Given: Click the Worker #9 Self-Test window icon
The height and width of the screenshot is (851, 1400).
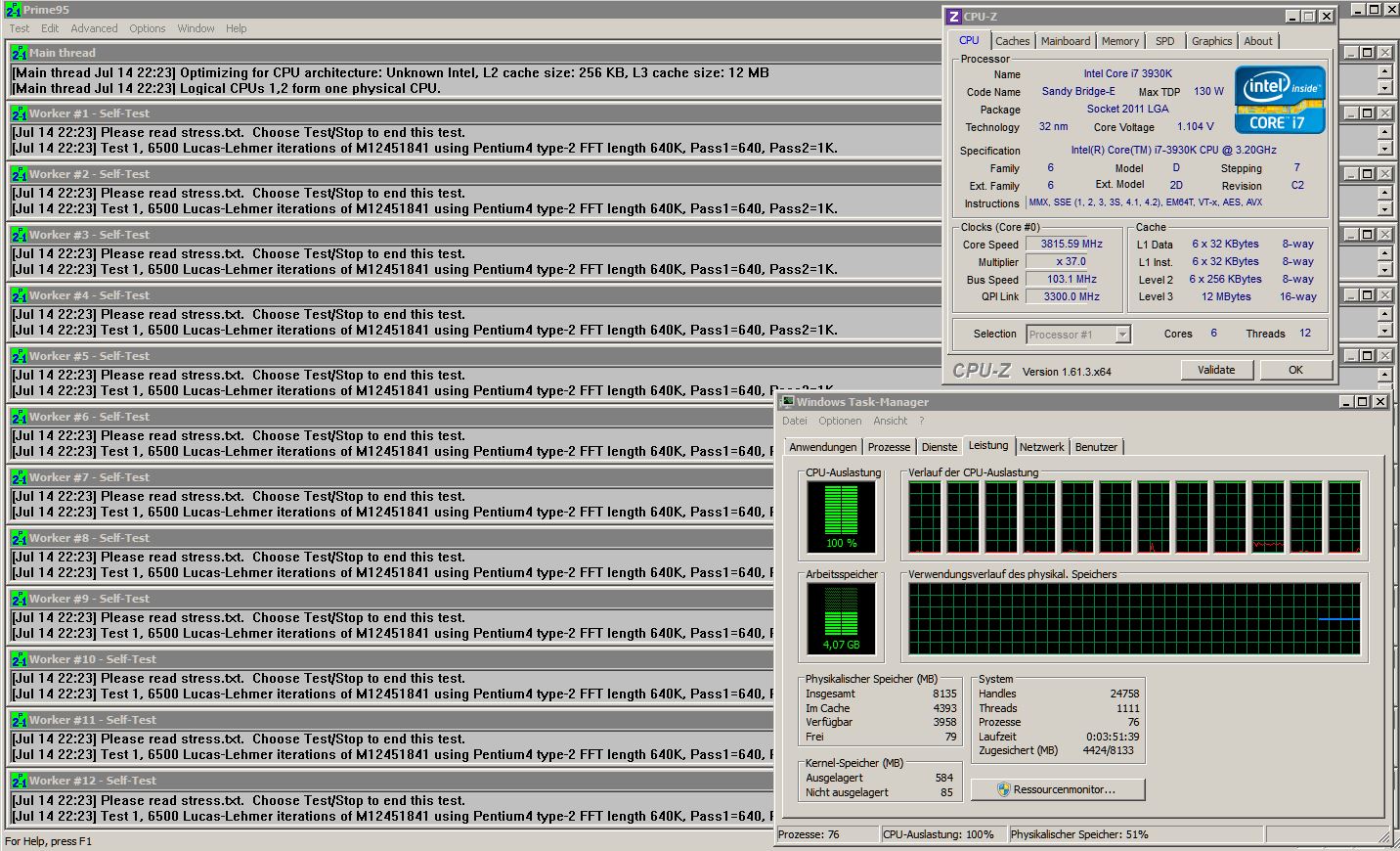Looking at the screenshot, I should tap(19, 599).
